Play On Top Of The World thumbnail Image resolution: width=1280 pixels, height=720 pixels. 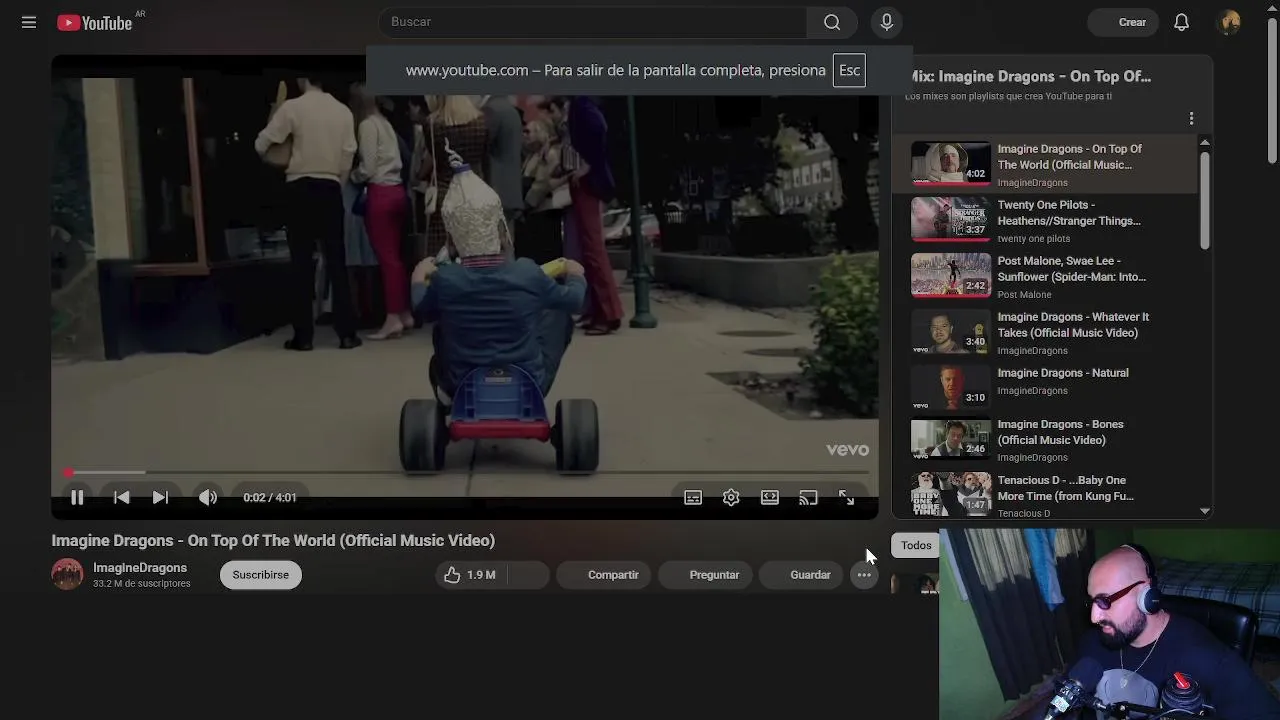coord(950,163)
